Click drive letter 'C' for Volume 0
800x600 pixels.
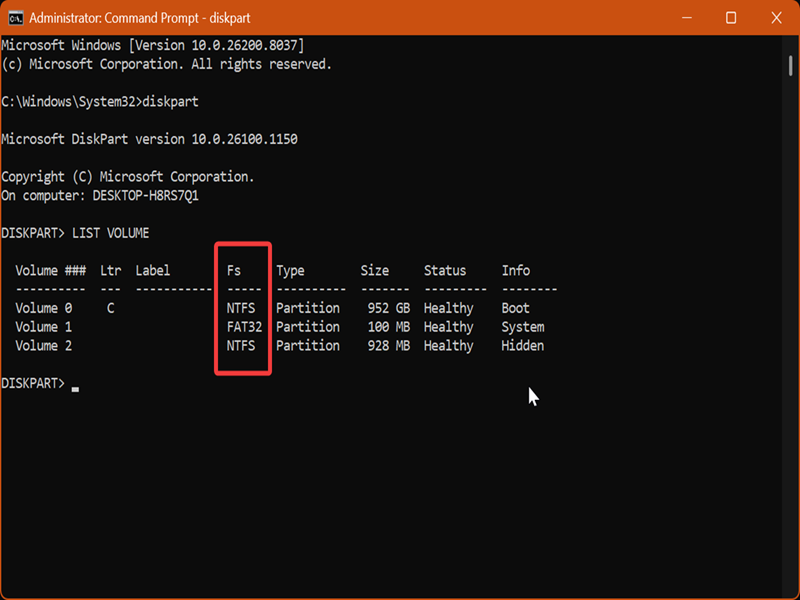[x=110, y=308]
